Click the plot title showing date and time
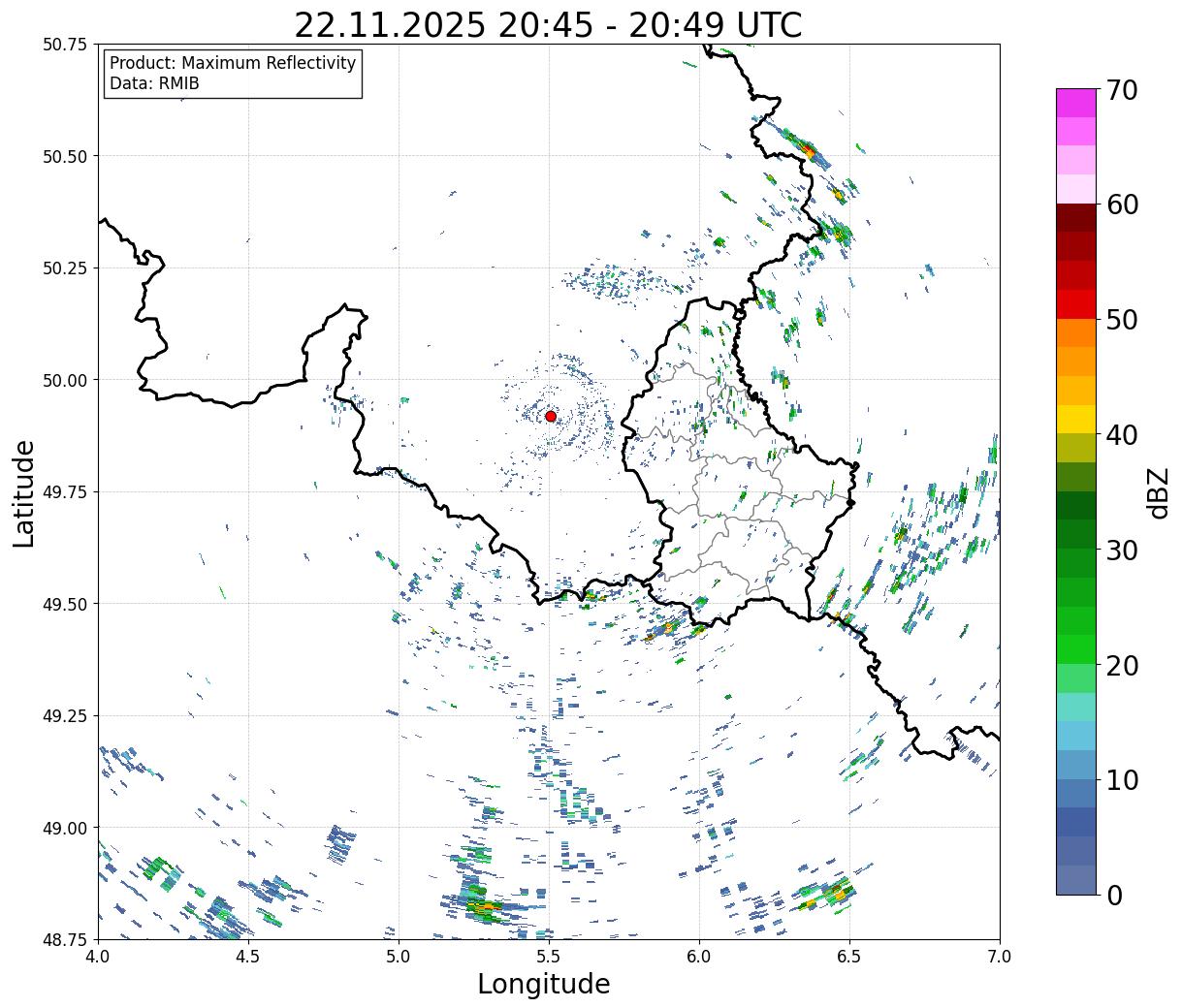 point(548,24)
